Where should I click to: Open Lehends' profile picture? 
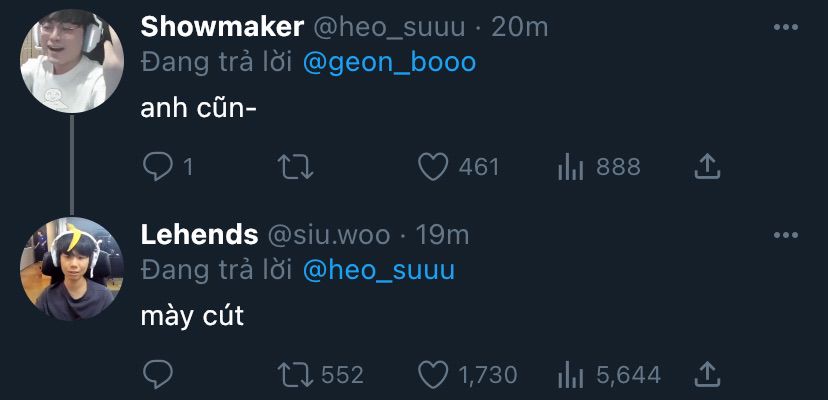click(71, 270)
